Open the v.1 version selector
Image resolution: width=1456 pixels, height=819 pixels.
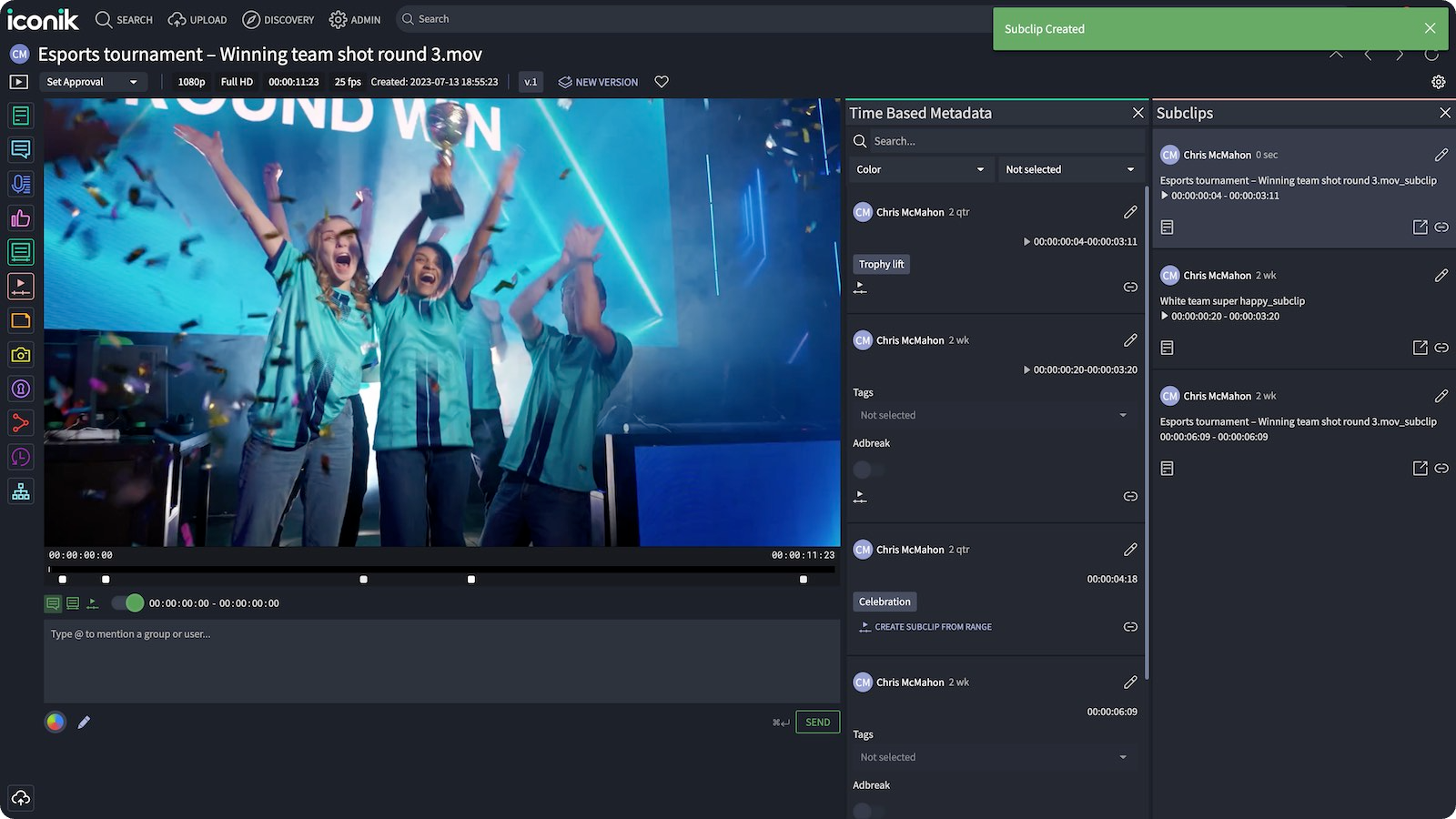pyautogui.click(x=531, y=82)
